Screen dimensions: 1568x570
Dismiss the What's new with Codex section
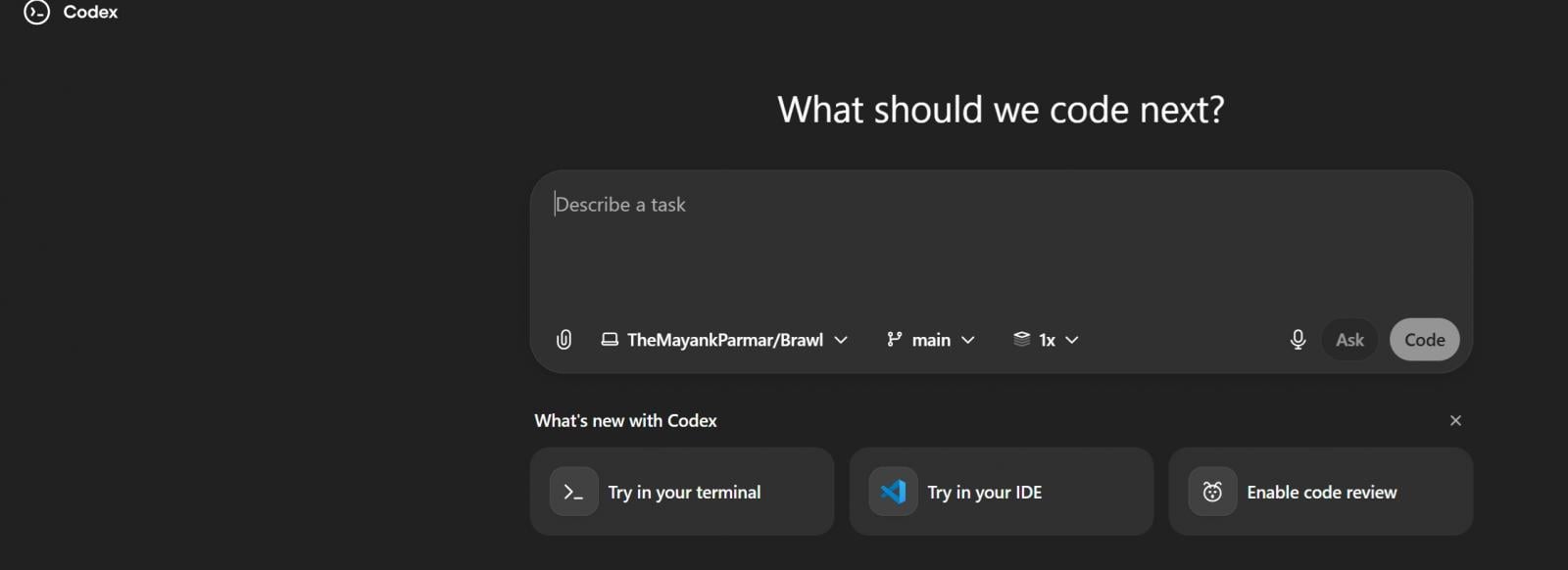pyautogui.click(x=1455, y=420)
